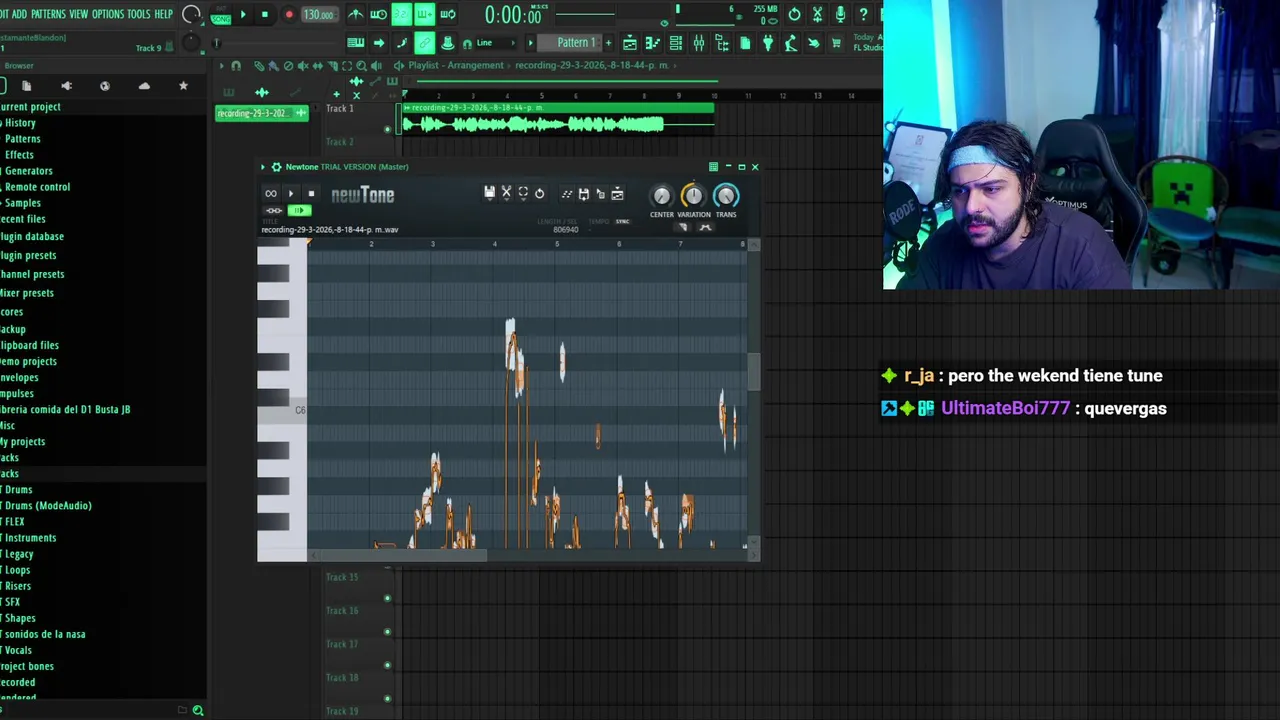Open the TOOLS menu

coord(139,14)
